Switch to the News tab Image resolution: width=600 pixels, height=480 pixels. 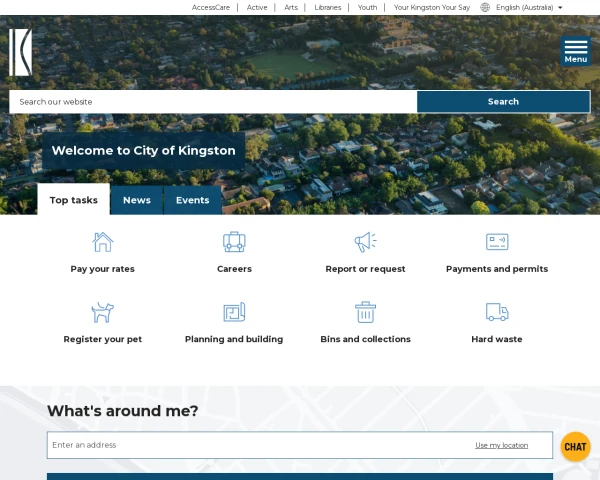pyautogui.click(x=137, y=200)
